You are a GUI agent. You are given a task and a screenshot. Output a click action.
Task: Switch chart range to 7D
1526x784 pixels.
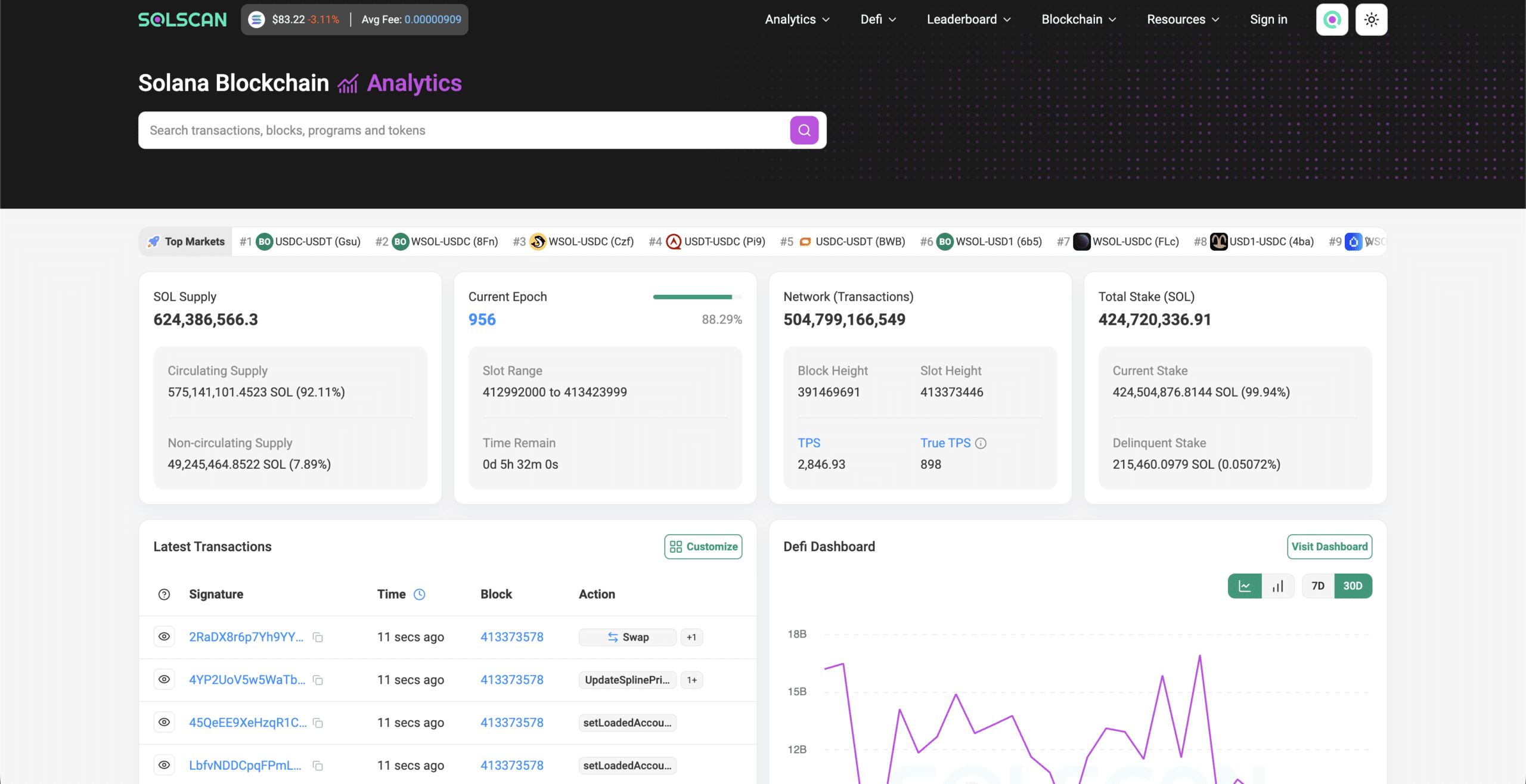1318,586
